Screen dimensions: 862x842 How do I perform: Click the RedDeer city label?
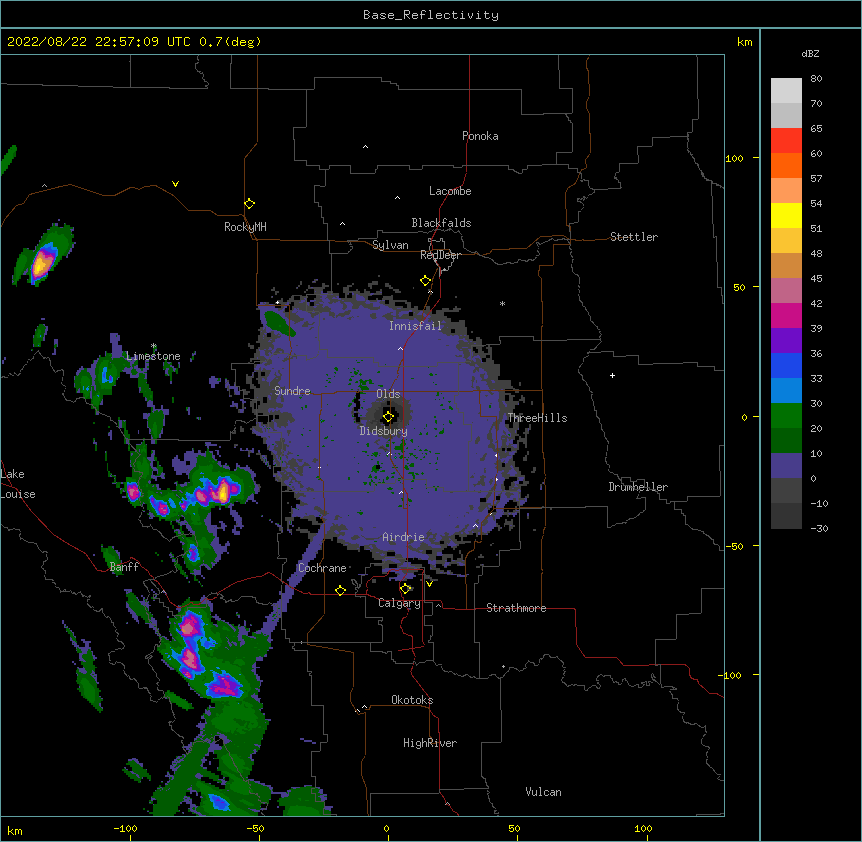click(x=440, y=255)
